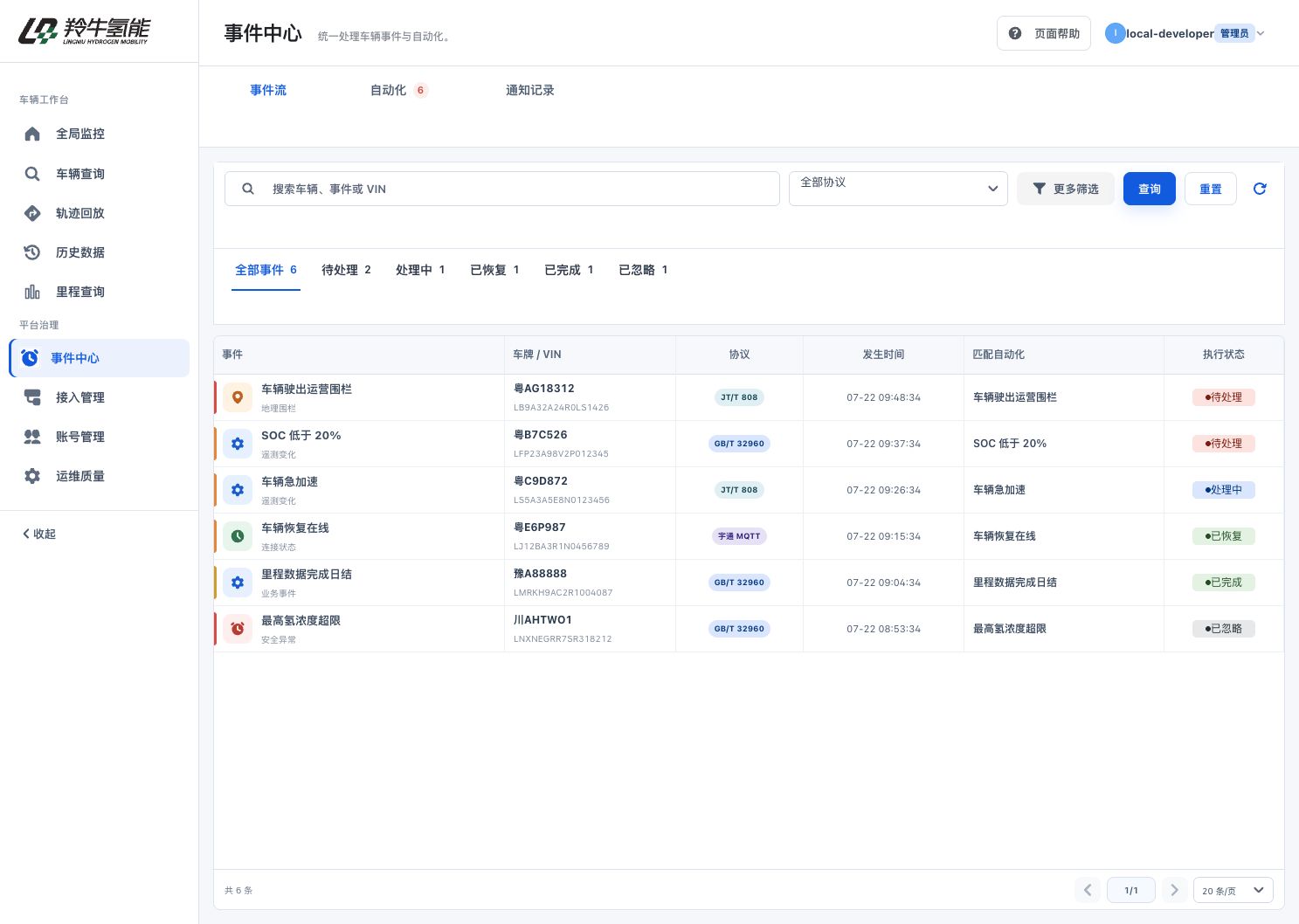Open the 20 条/页 page size dropdown
1299x924 pixels.
[x=1233, y=890]
